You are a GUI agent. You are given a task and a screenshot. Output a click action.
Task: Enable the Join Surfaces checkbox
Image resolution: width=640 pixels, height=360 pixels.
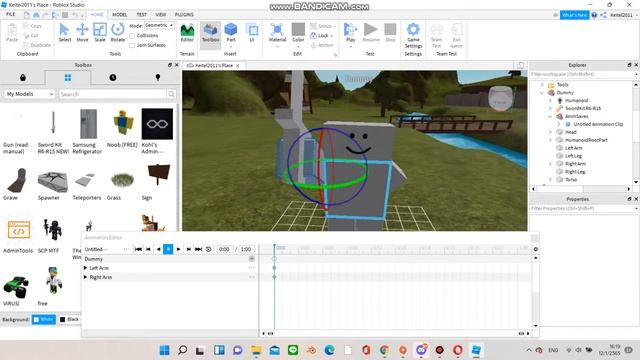coord(132,45)
